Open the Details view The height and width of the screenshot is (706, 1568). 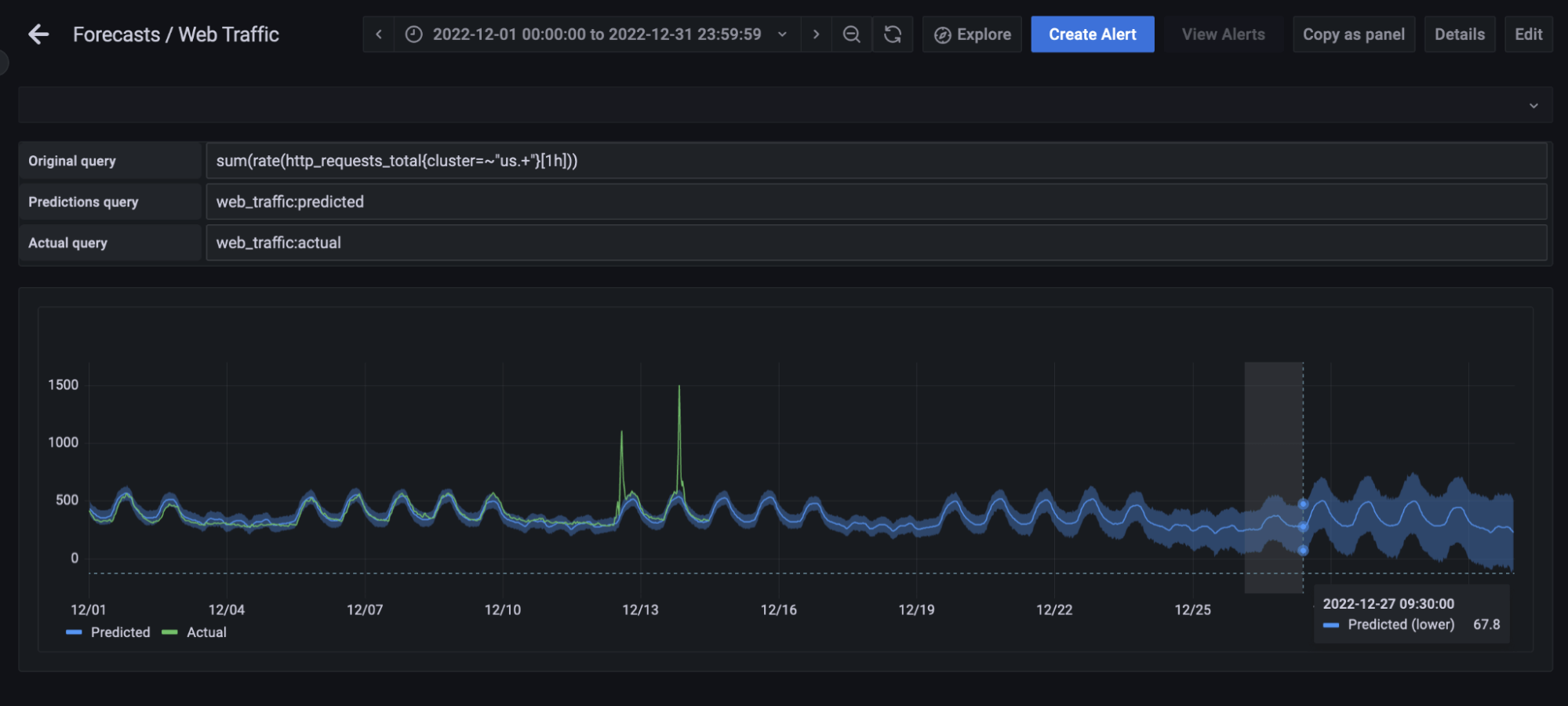1459,35
